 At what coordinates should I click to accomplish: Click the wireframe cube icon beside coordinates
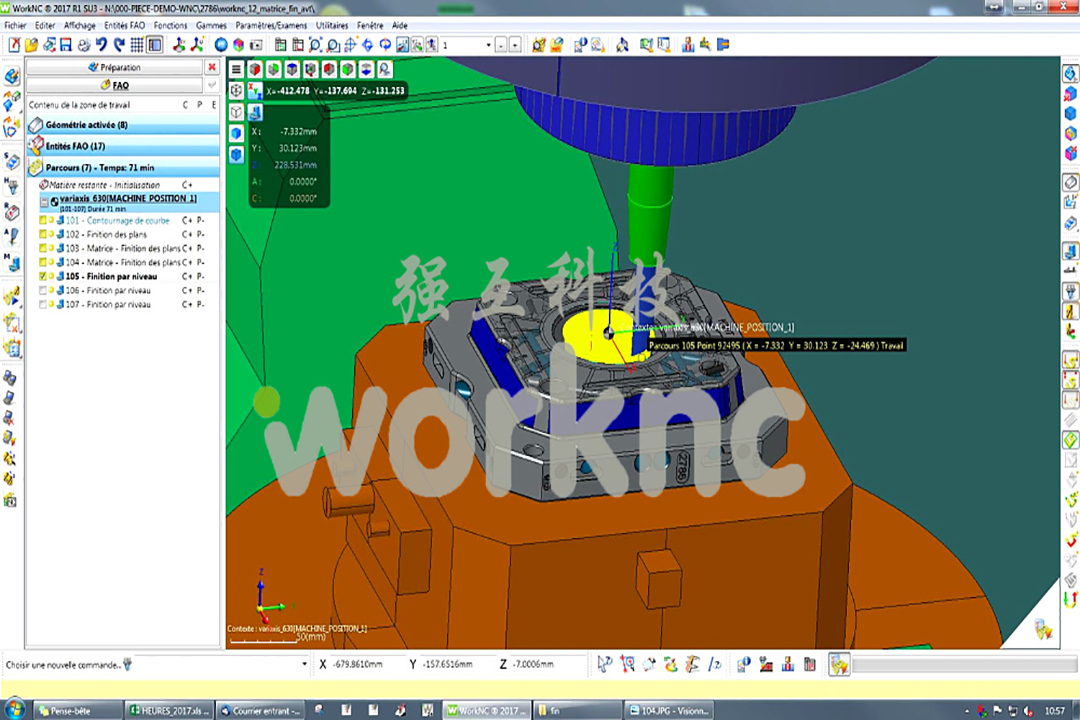coord(236,90)
